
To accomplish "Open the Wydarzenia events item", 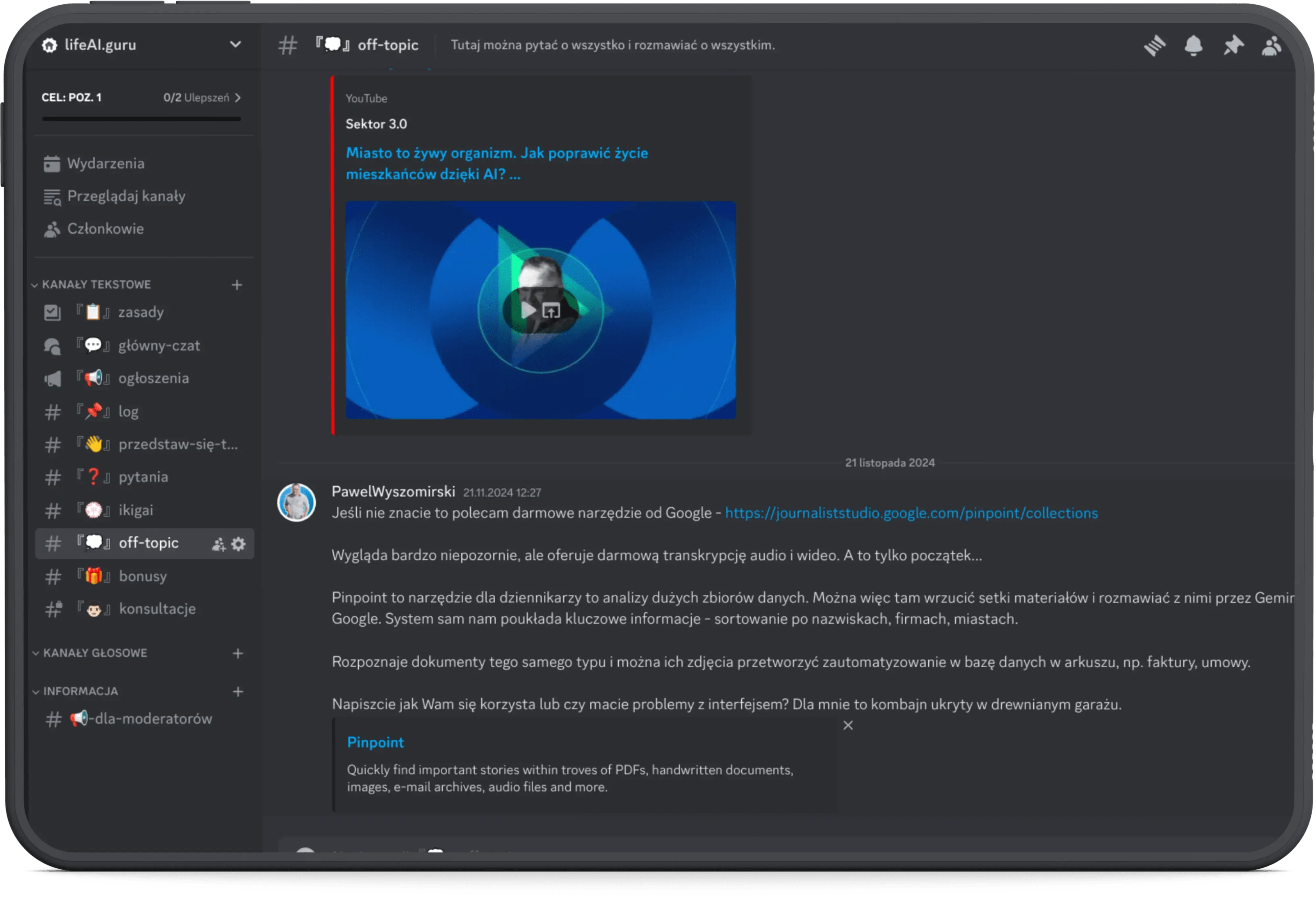I will [x=105, y=164].
